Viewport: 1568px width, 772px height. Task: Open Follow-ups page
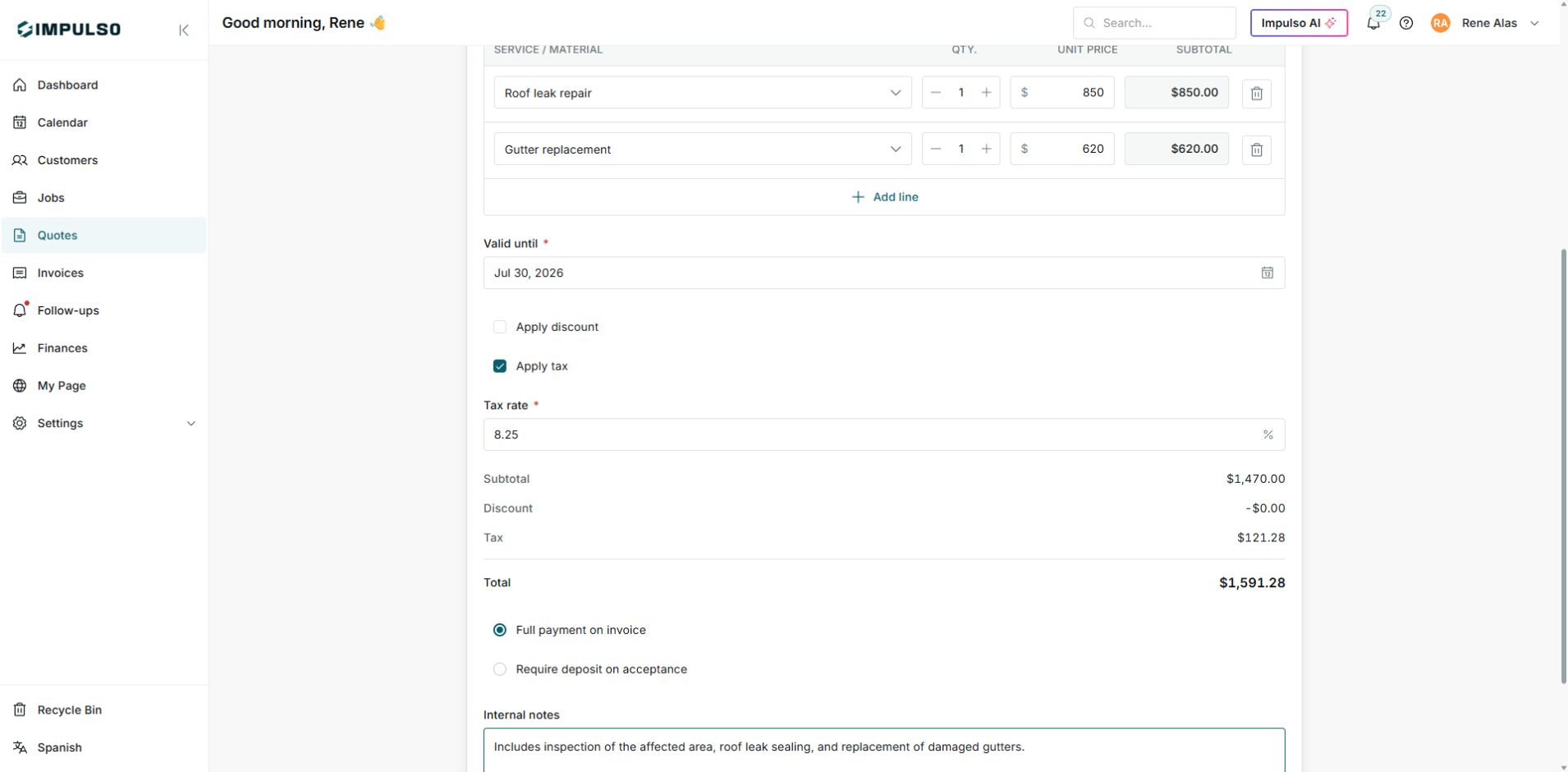pyautogui.click(x=103, y=310)
